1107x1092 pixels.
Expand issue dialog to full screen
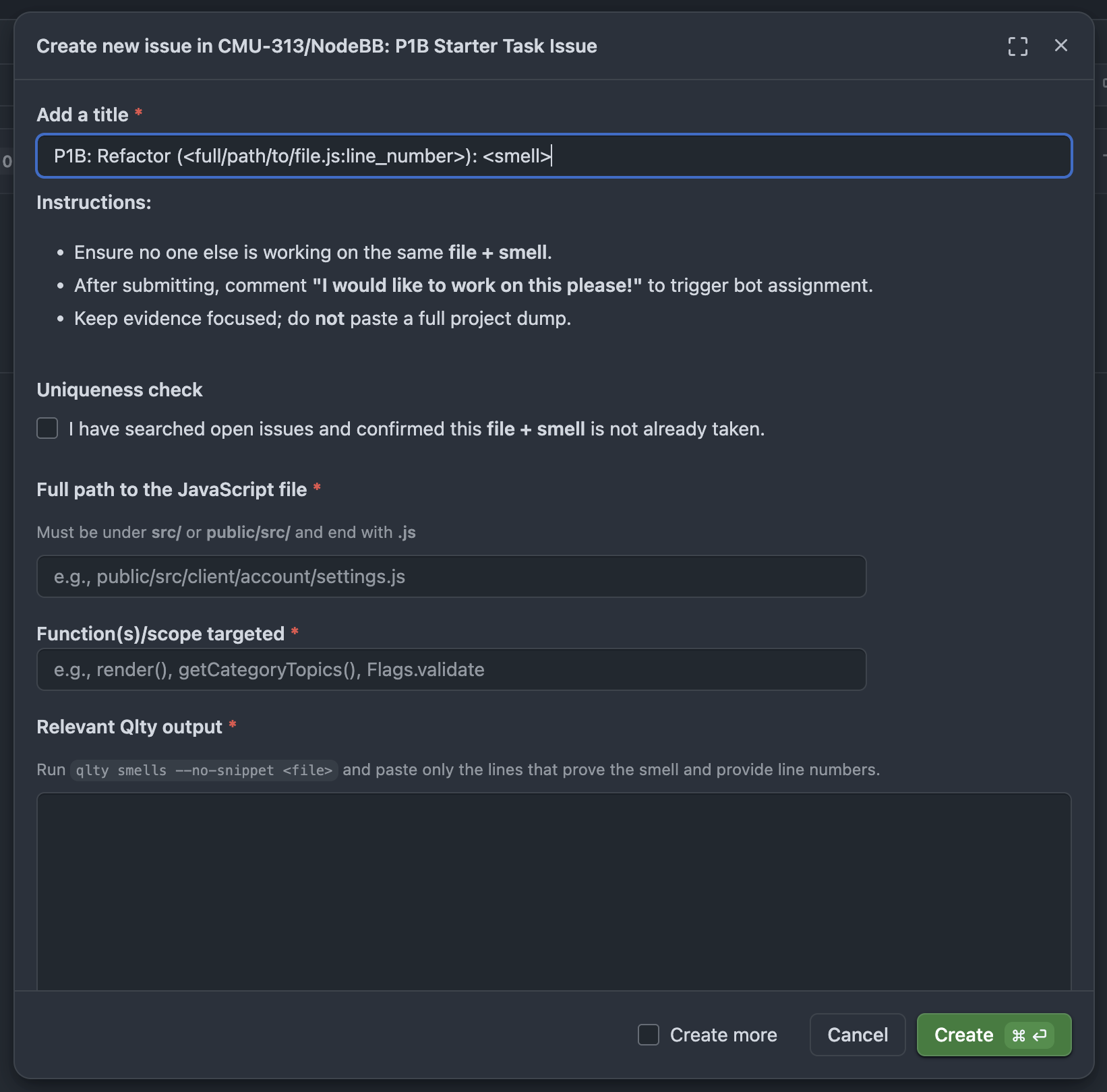click(1018, 46)
